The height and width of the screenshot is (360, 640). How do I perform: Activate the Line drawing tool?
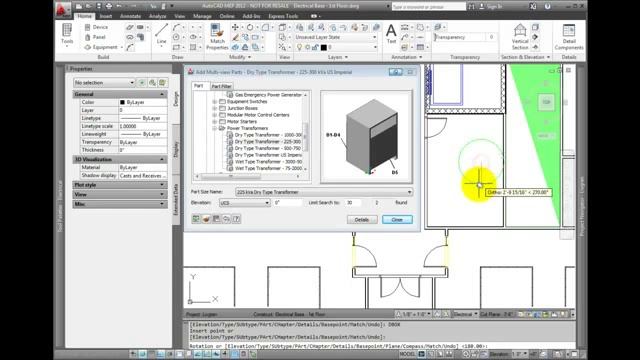[x=161, y=33]
